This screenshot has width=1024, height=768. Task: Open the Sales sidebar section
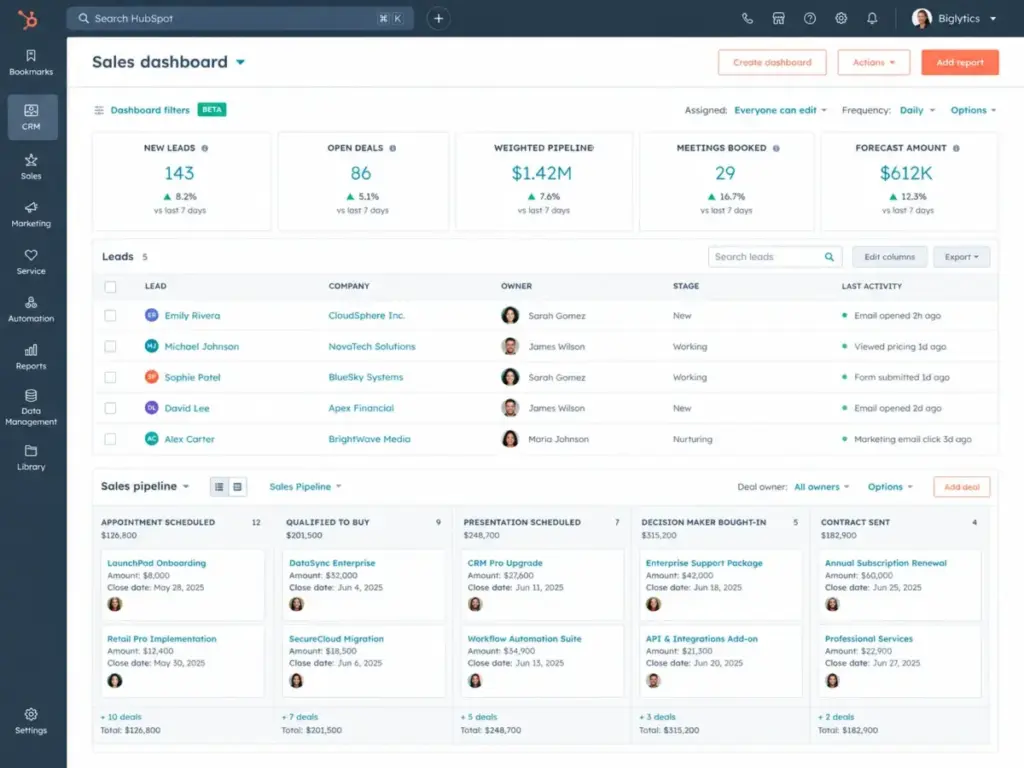tap(31, 167)
